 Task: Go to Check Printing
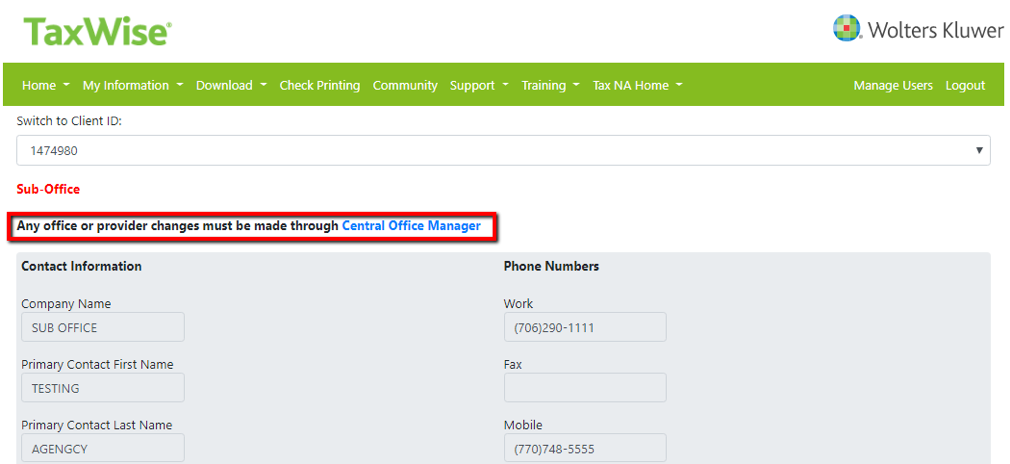pos(319,85)
